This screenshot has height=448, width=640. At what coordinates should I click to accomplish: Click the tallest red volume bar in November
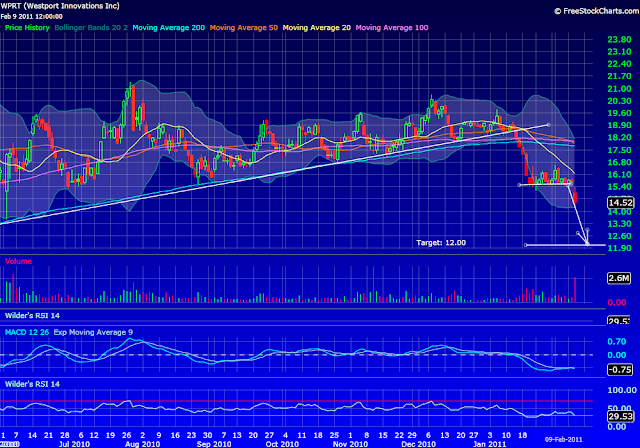(x=373, y=284)
